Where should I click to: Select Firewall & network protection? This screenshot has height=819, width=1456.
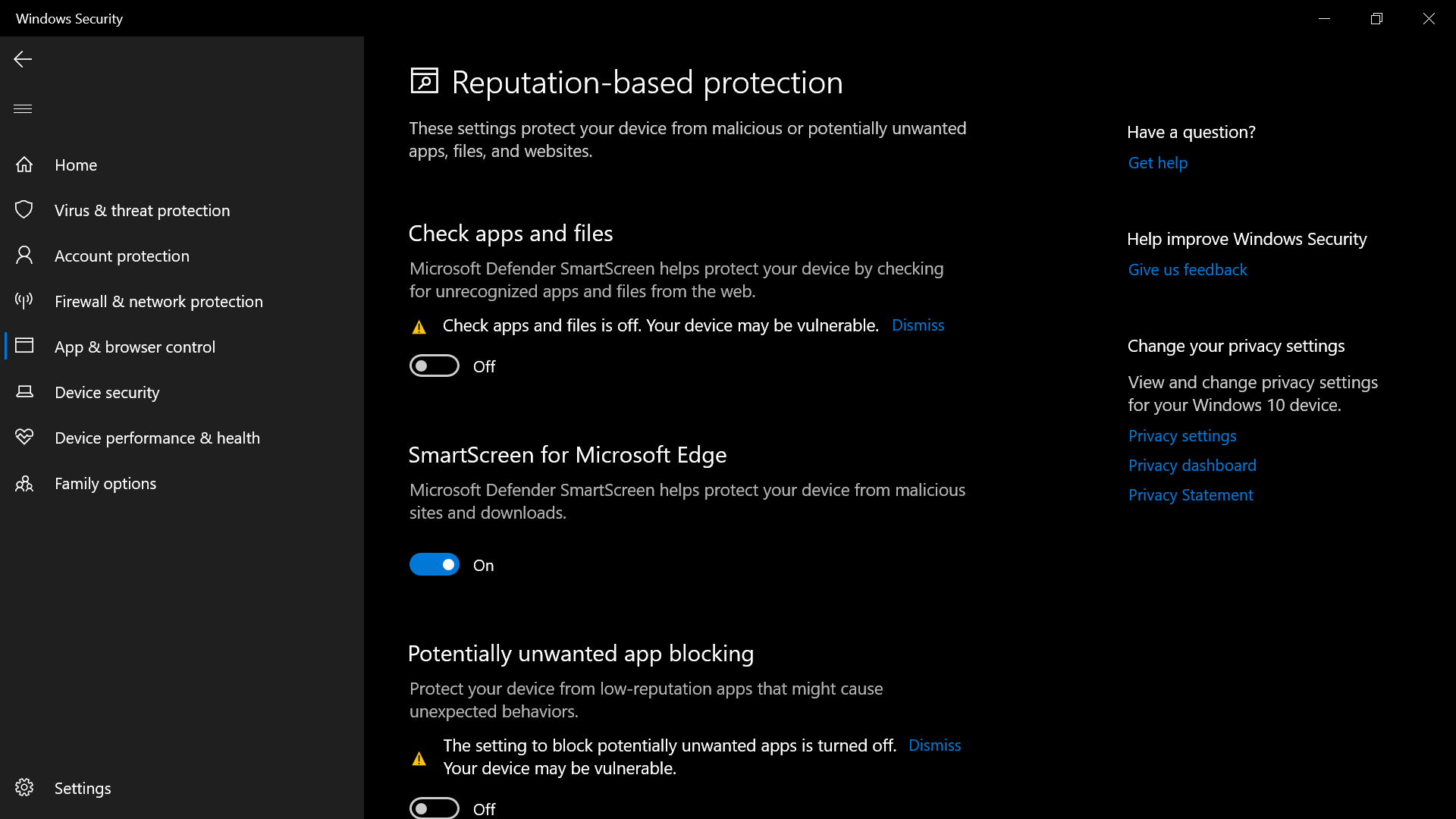pyautogui.click(x=182, y=301)
